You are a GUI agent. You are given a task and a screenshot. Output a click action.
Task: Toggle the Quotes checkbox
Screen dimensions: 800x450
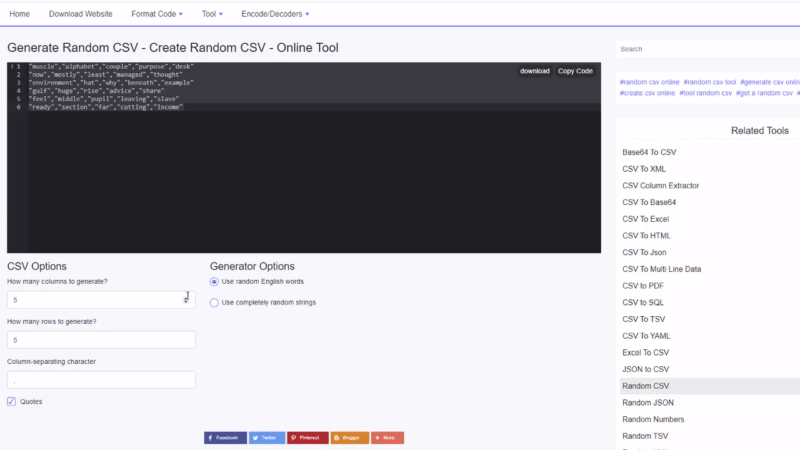[x=12, y=401]
